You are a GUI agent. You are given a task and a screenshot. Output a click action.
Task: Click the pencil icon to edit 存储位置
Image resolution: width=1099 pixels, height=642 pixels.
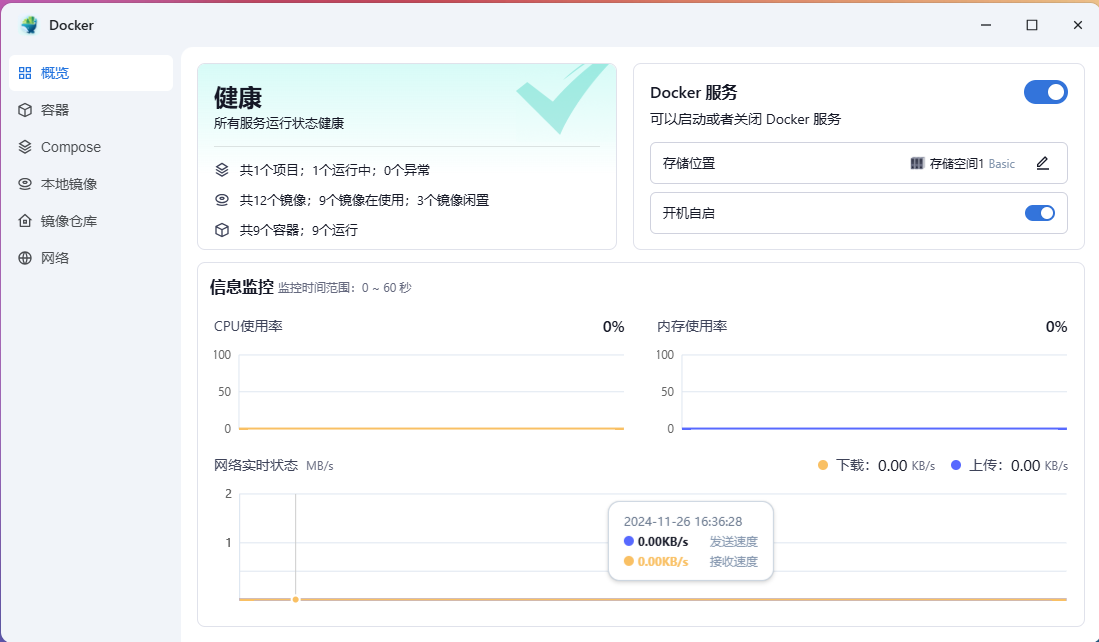coord(1043,163)
